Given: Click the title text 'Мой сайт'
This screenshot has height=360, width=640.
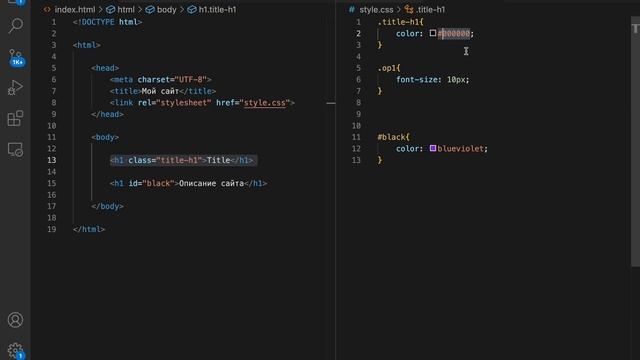Looking at the screenshot, I should coord(160,91).
